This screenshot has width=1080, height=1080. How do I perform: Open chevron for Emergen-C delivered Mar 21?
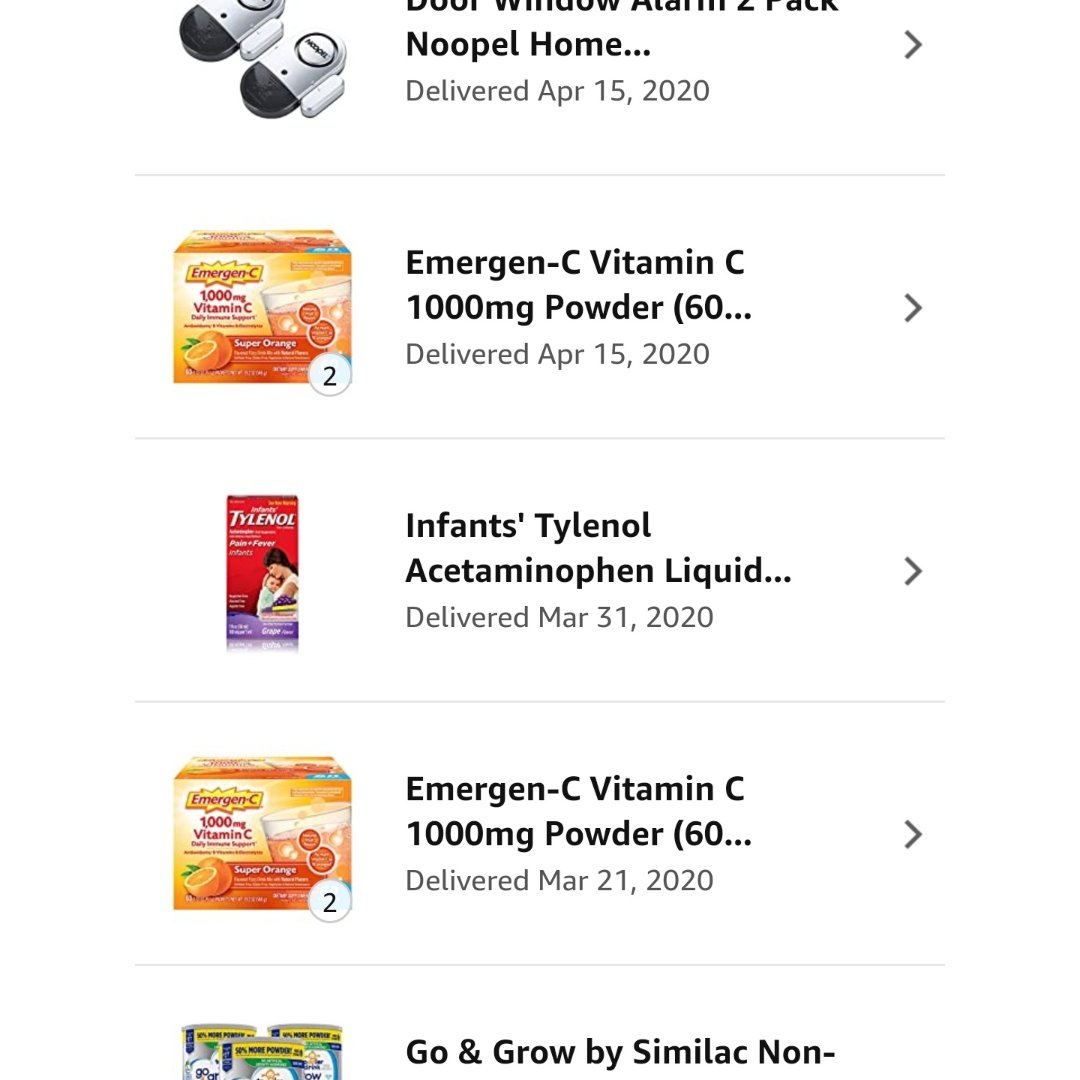coord(912,834)
